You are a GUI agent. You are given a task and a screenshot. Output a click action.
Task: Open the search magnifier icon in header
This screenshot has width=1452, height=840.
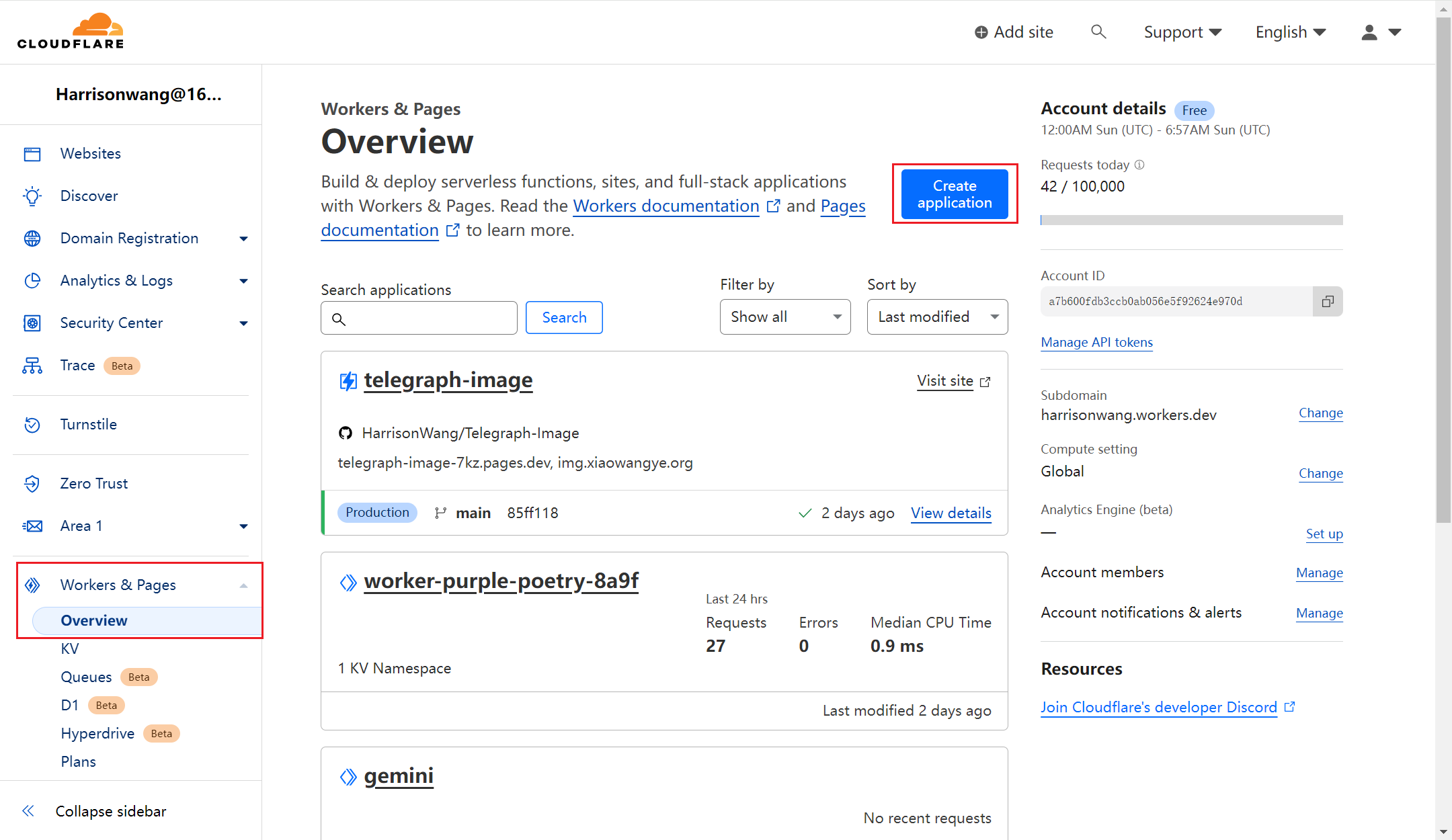point(1098,32)
